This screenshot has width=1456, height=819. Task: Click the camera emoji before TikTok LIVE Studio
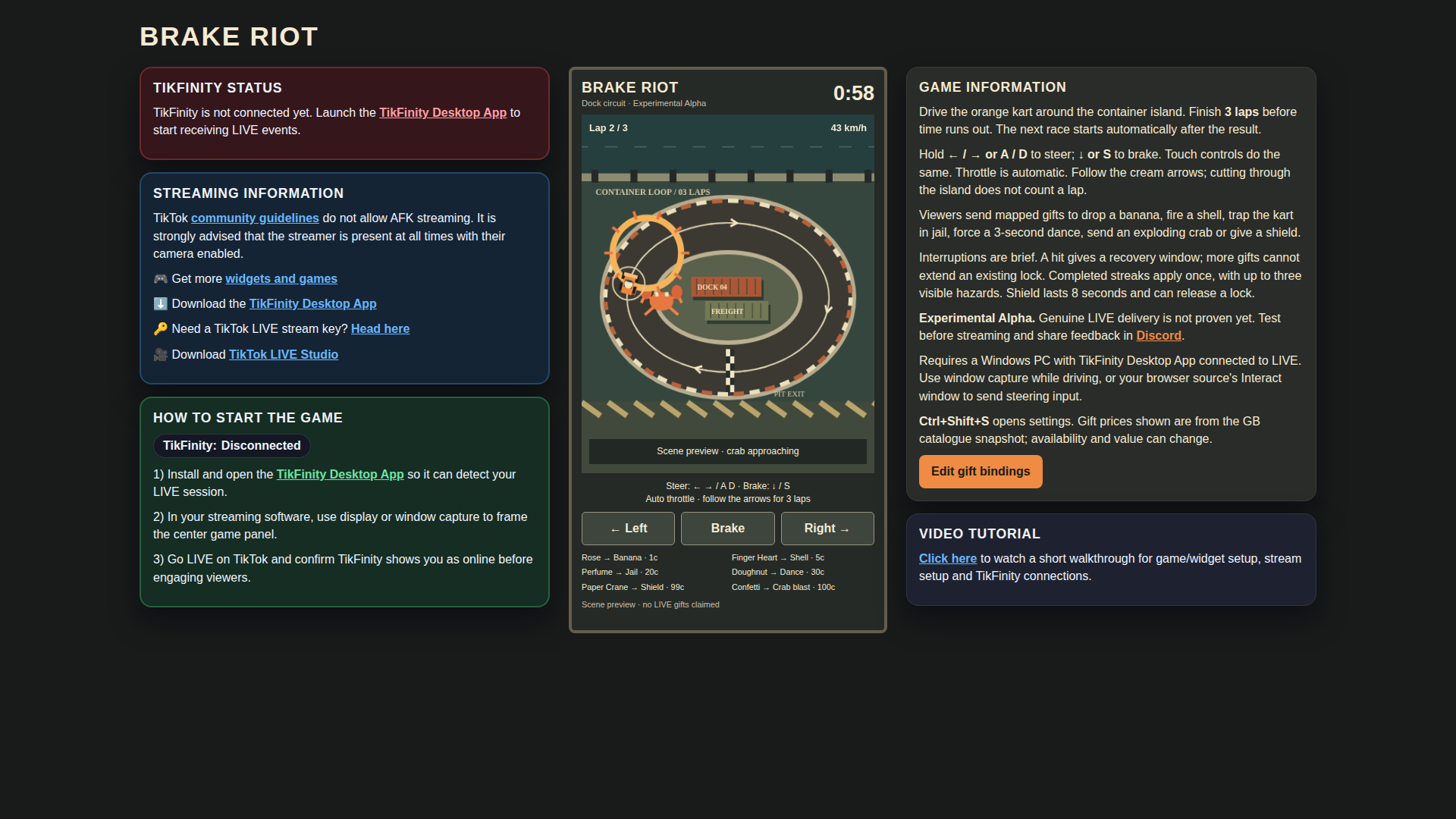coord(160,355)
